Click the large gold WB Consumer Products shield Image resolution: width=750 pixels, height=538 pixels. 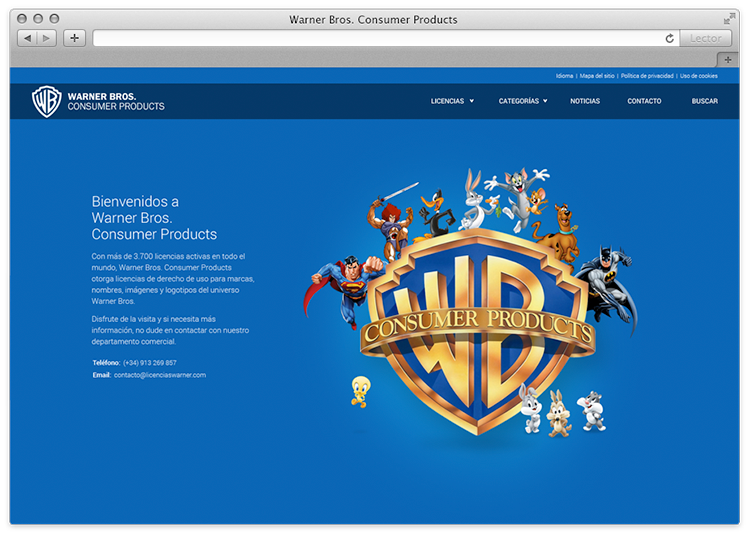click(x=477, y=332)
